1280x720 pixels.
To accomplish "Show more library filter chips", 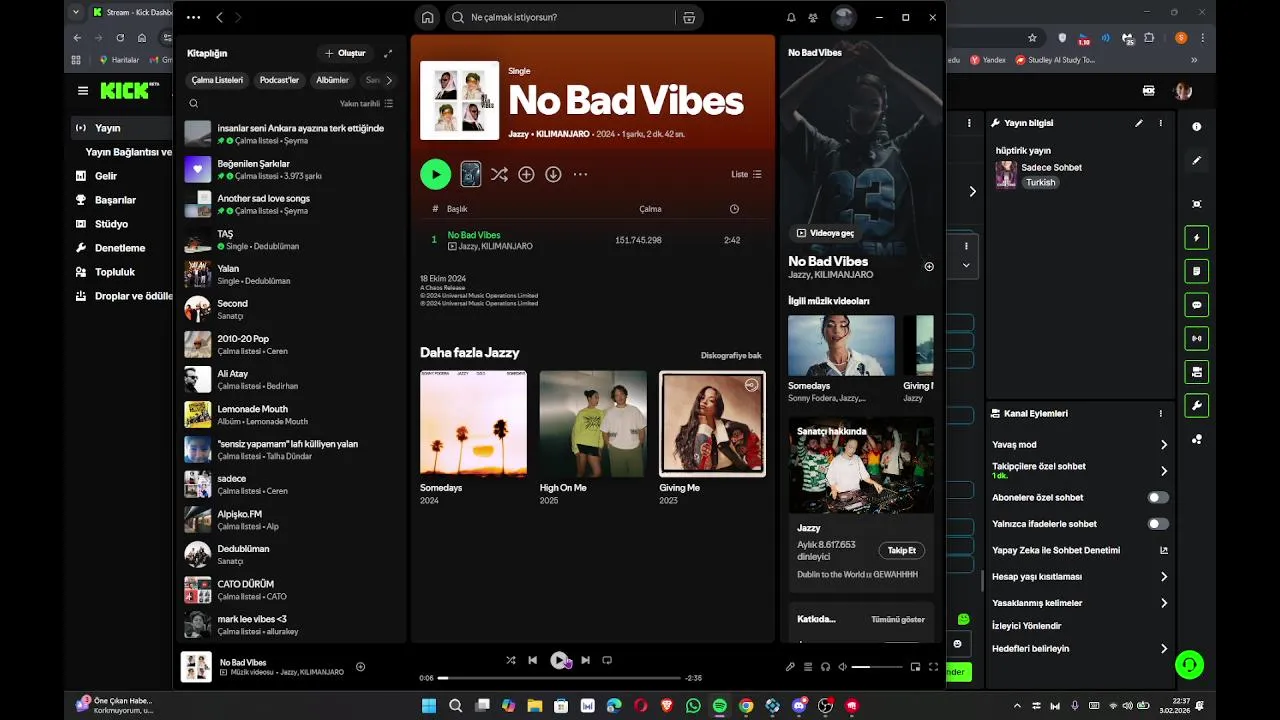I will tap(389, 80).
